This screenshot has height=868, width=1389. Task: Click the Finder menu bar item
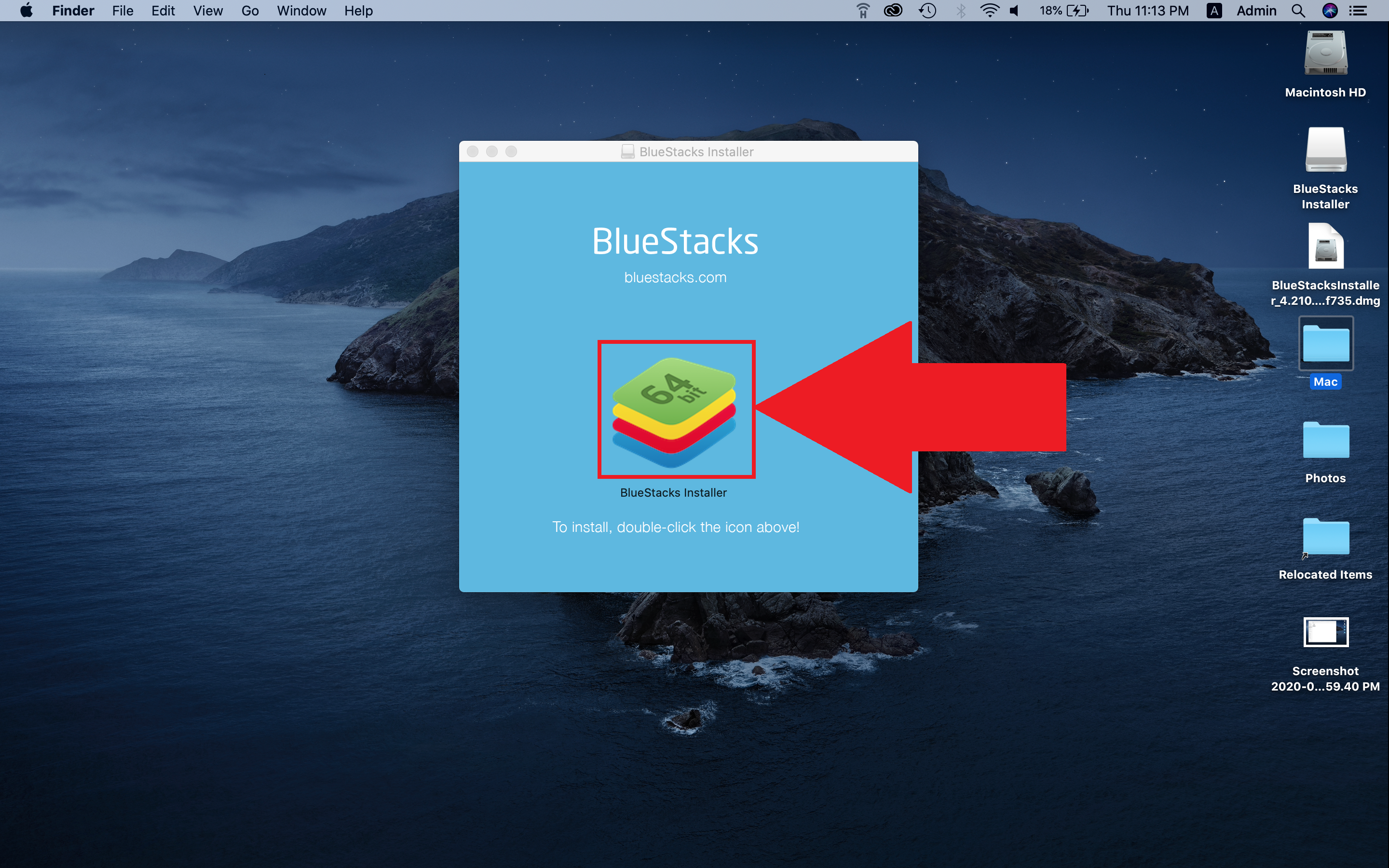(x=72, y=11)
